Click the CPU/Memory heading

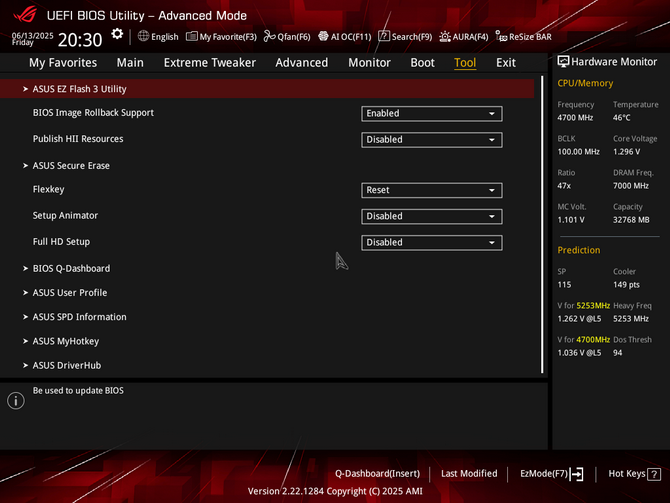[x=585, y=83]
